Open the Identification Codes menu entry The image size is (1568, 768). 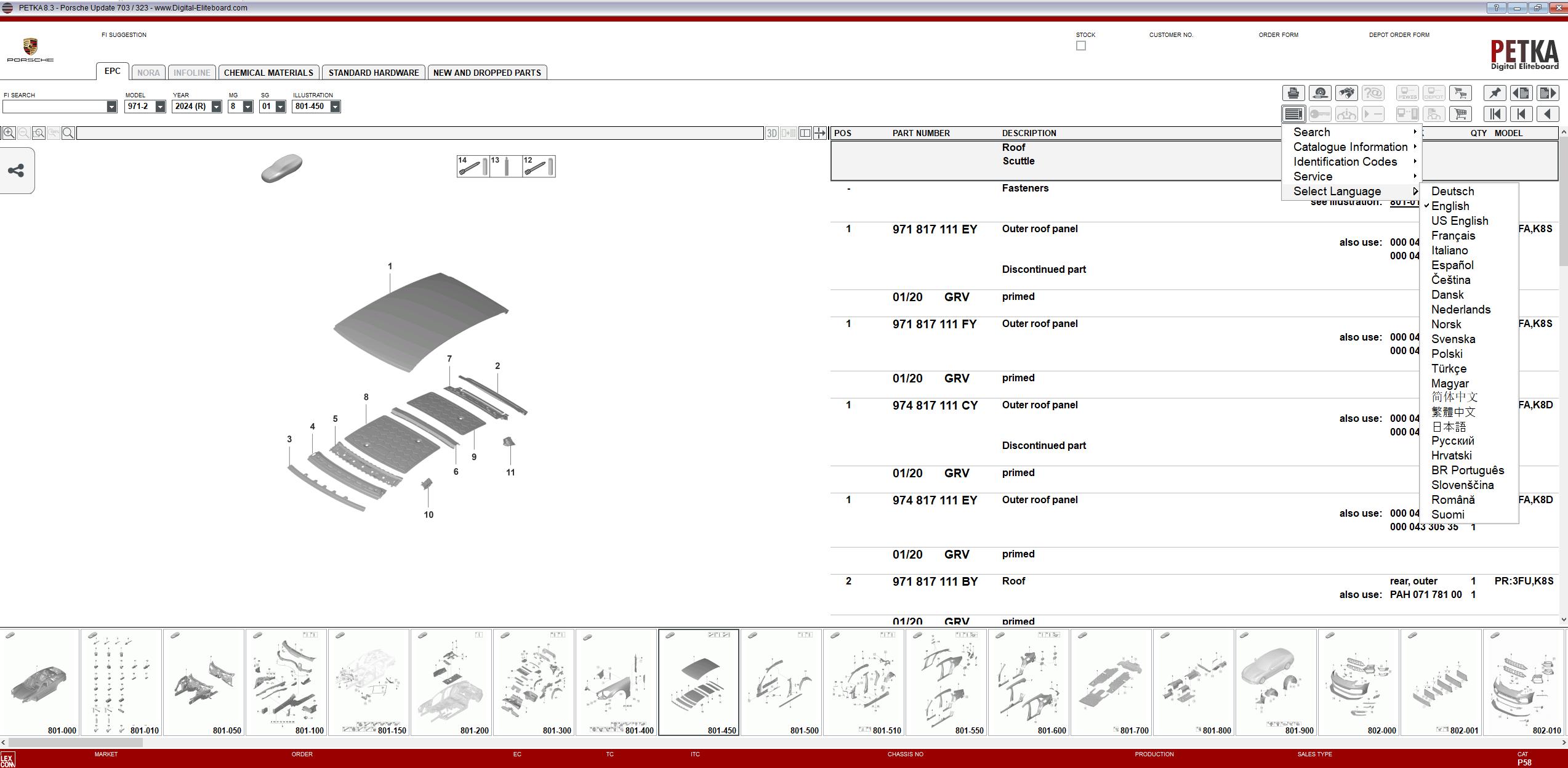1345,161
